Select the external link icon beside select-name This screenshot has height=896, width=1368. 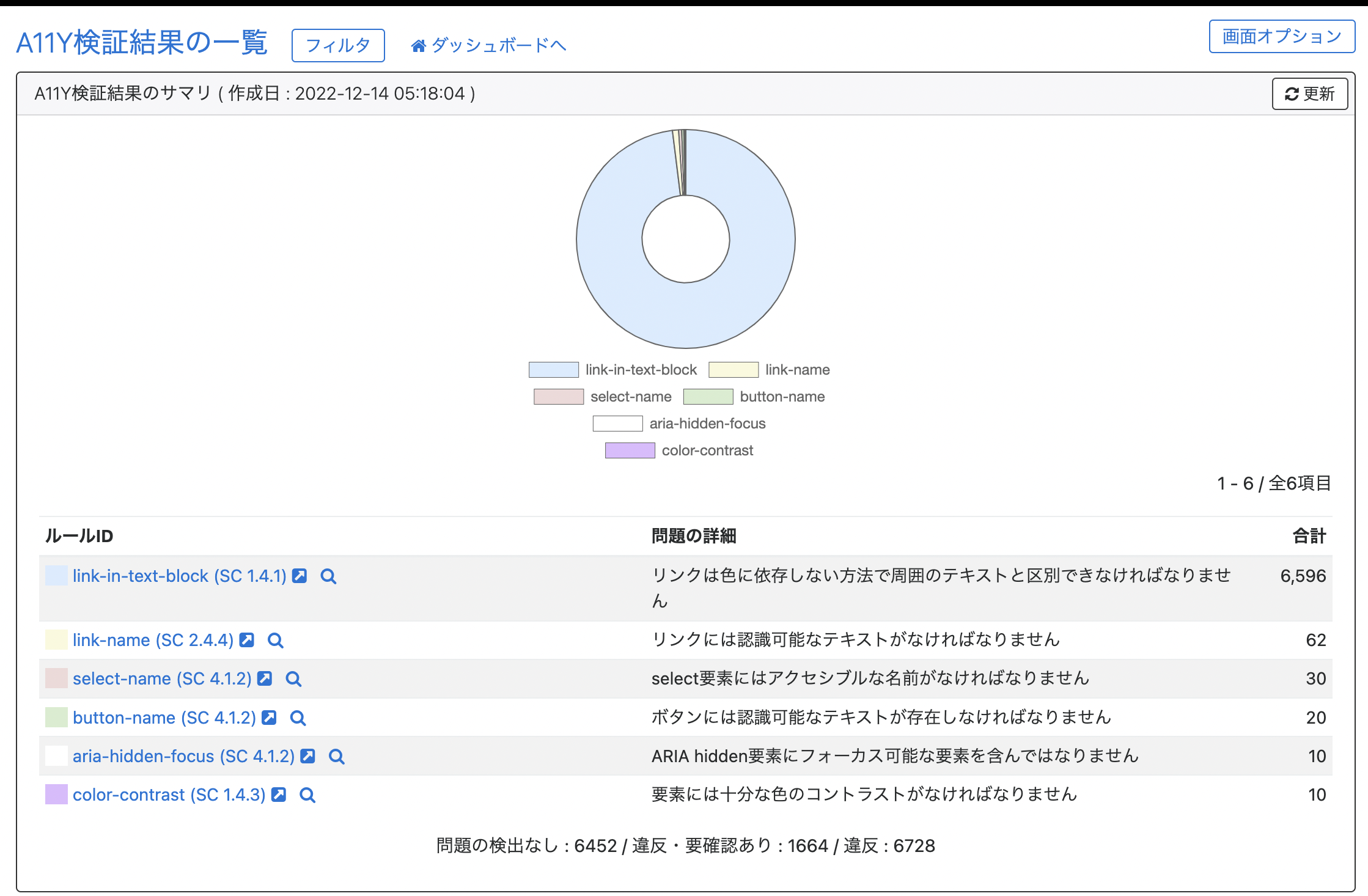pyautogui.click(x=264, y=678)
